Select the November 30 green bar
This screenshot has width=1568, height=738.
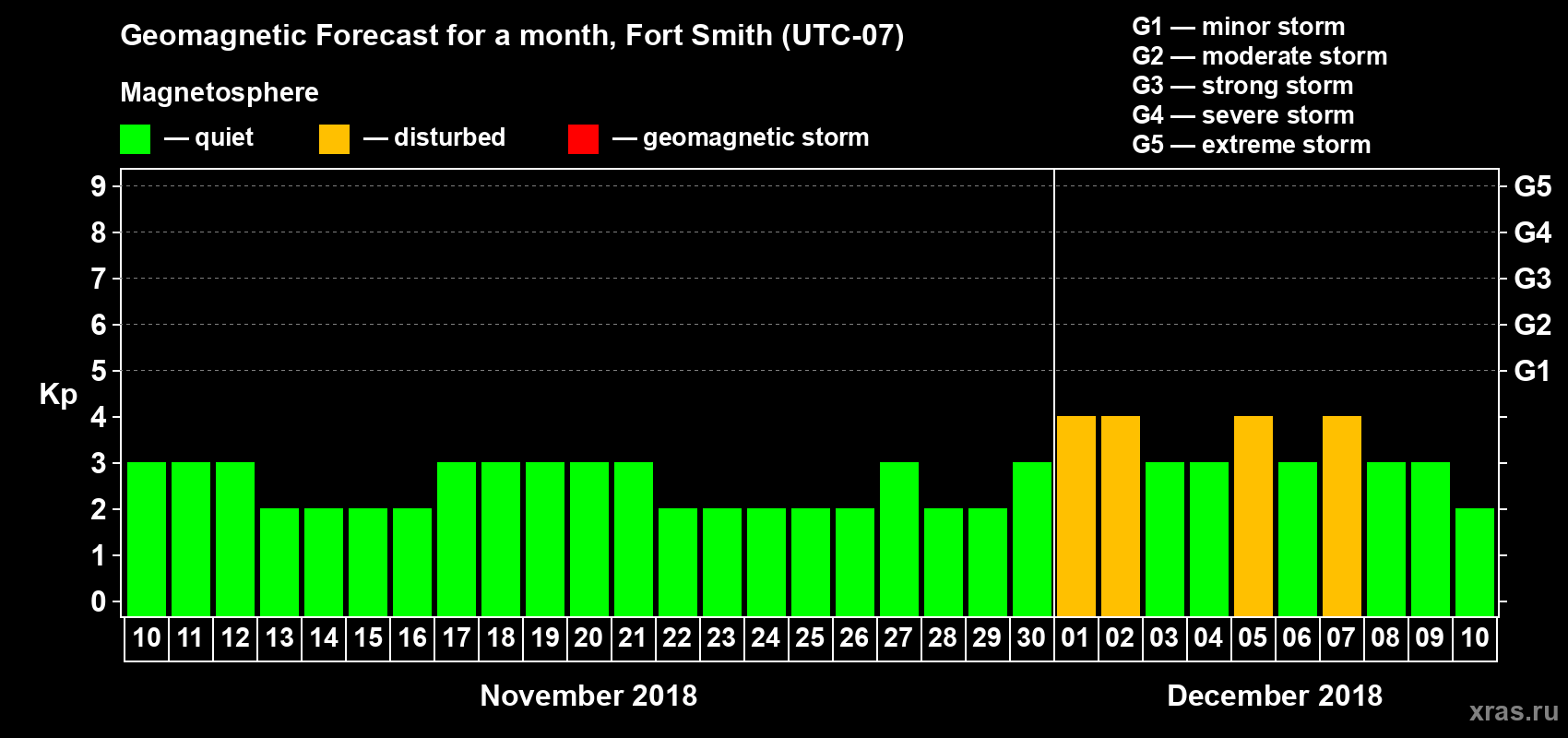click(1032, 539)
